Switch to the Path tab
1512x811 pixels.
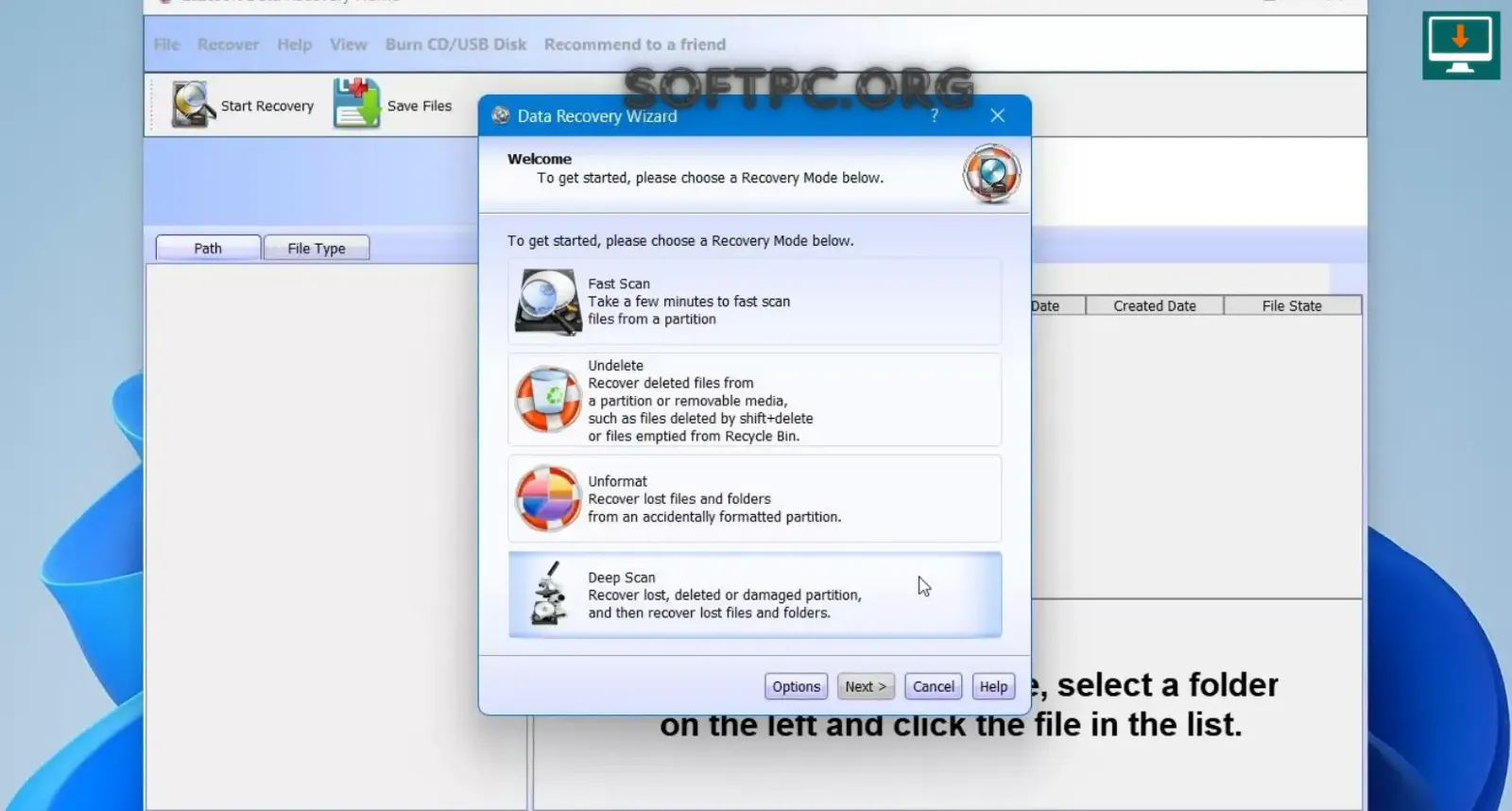click(208, 248)
